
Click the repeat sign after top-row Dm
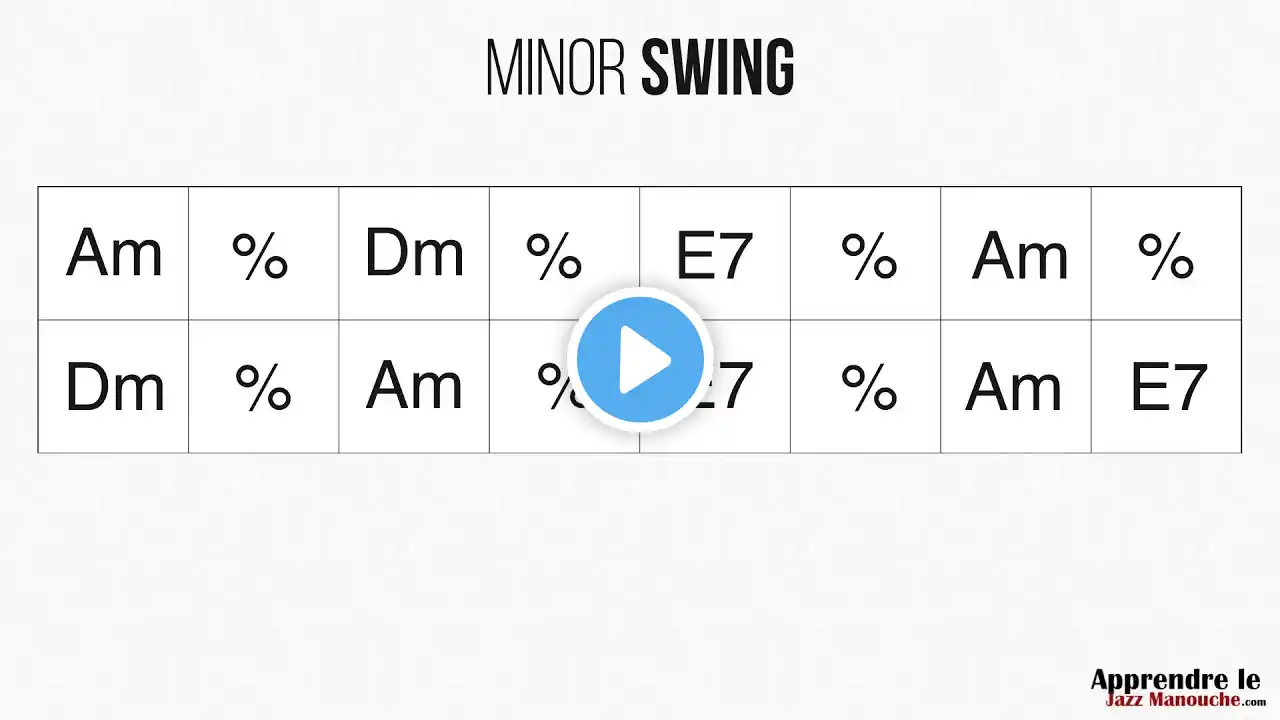pyautogui.click(x=554, y=256)
